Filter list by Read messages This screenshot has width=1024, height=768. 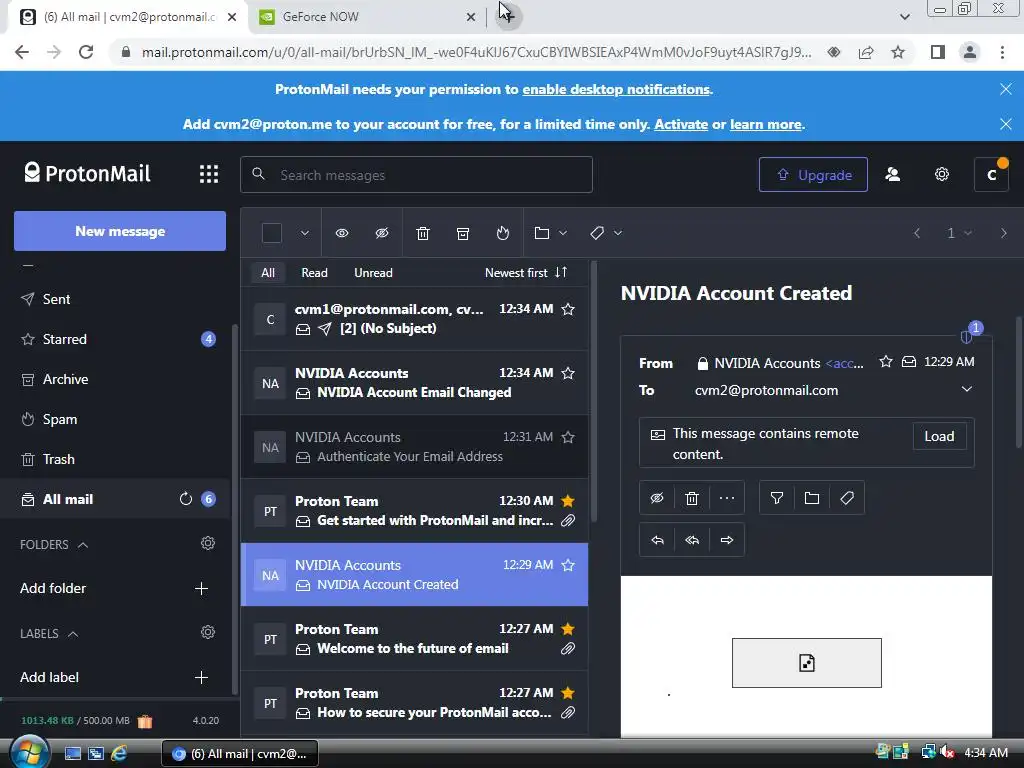314,273
